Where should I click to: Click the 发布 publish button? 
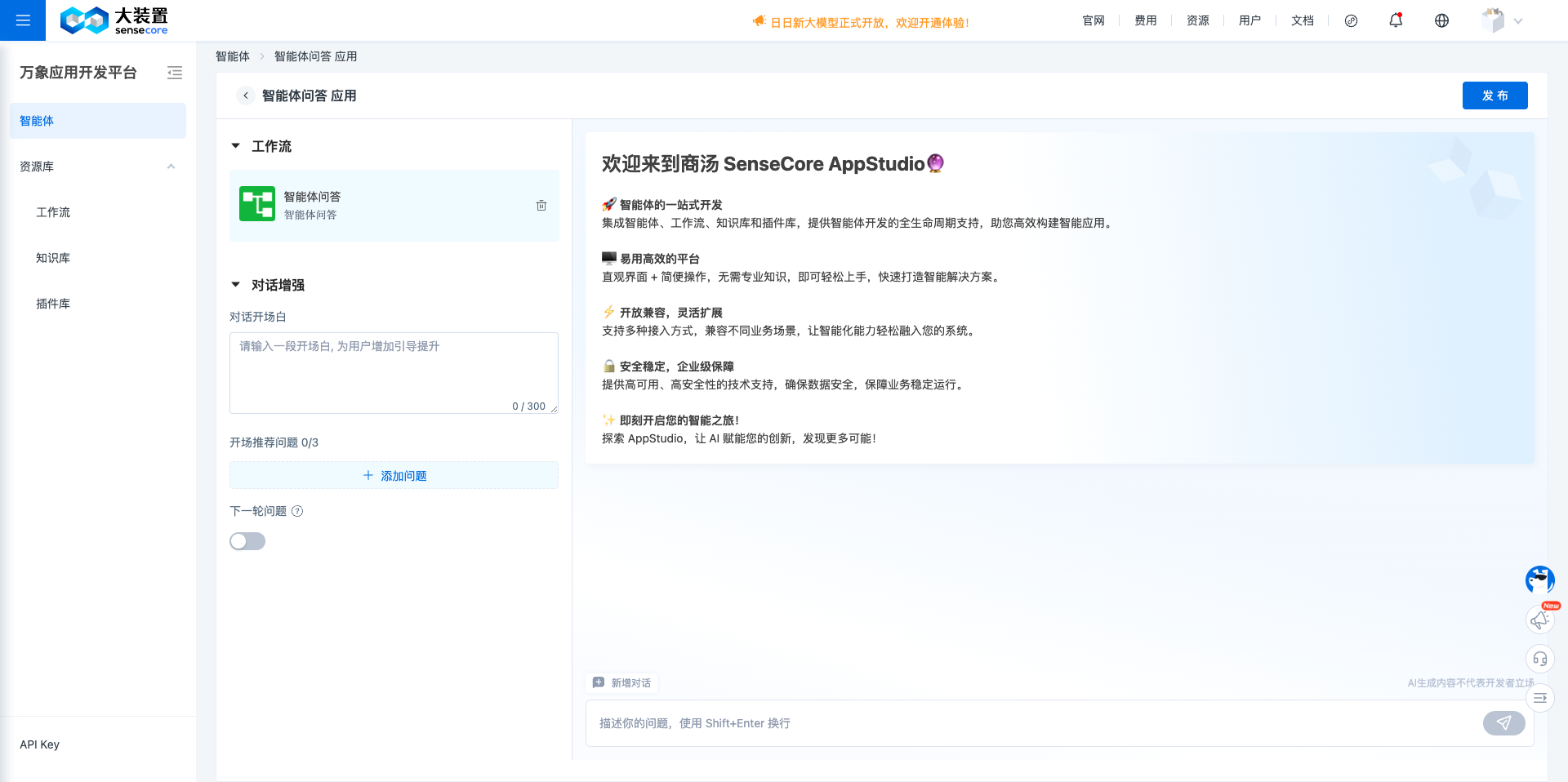click(x=1494, y=96)
